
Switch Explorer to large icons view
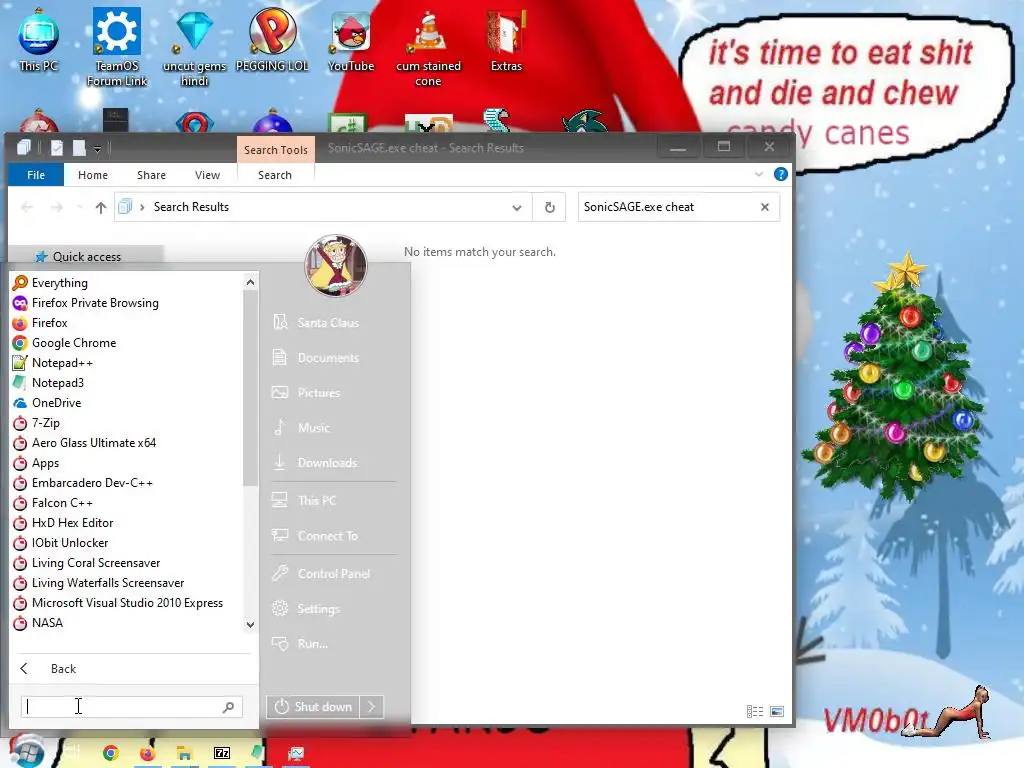click(777, 711)
